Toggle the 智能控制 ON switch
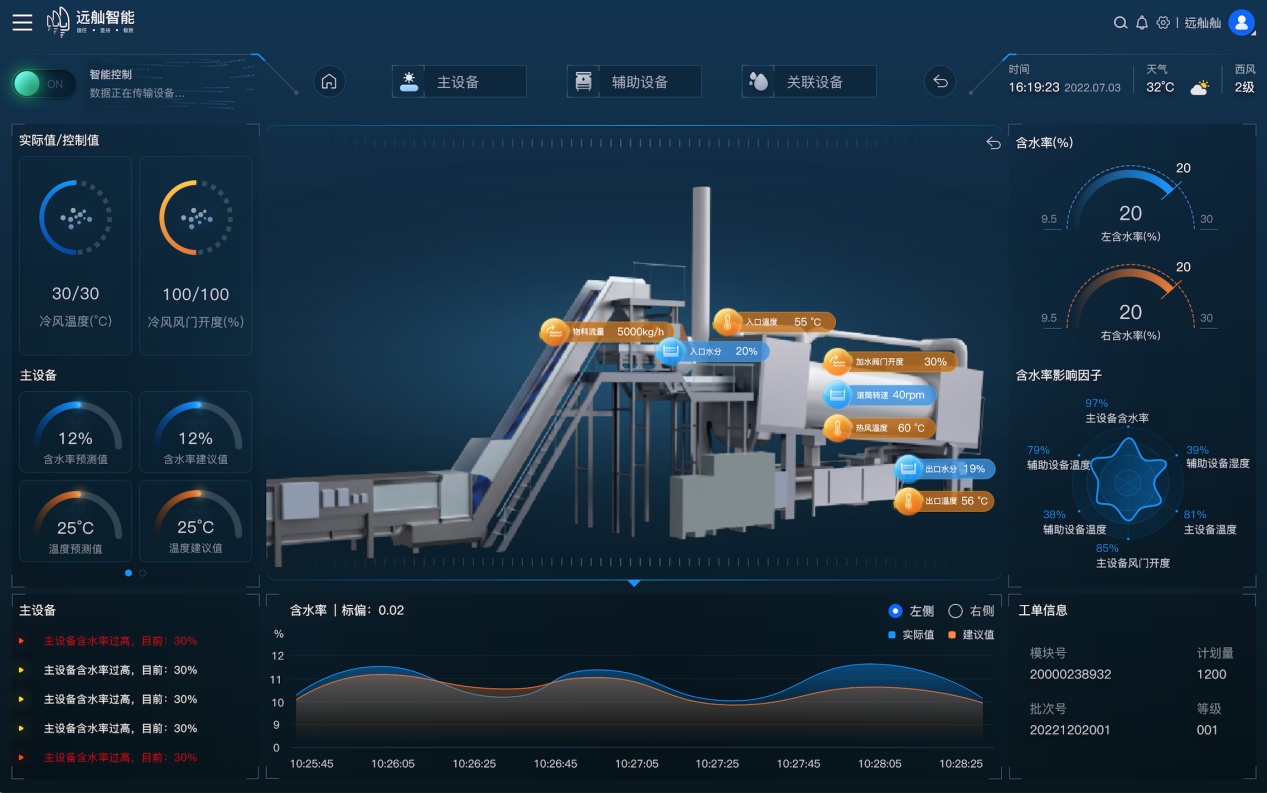 pos(44,84)
